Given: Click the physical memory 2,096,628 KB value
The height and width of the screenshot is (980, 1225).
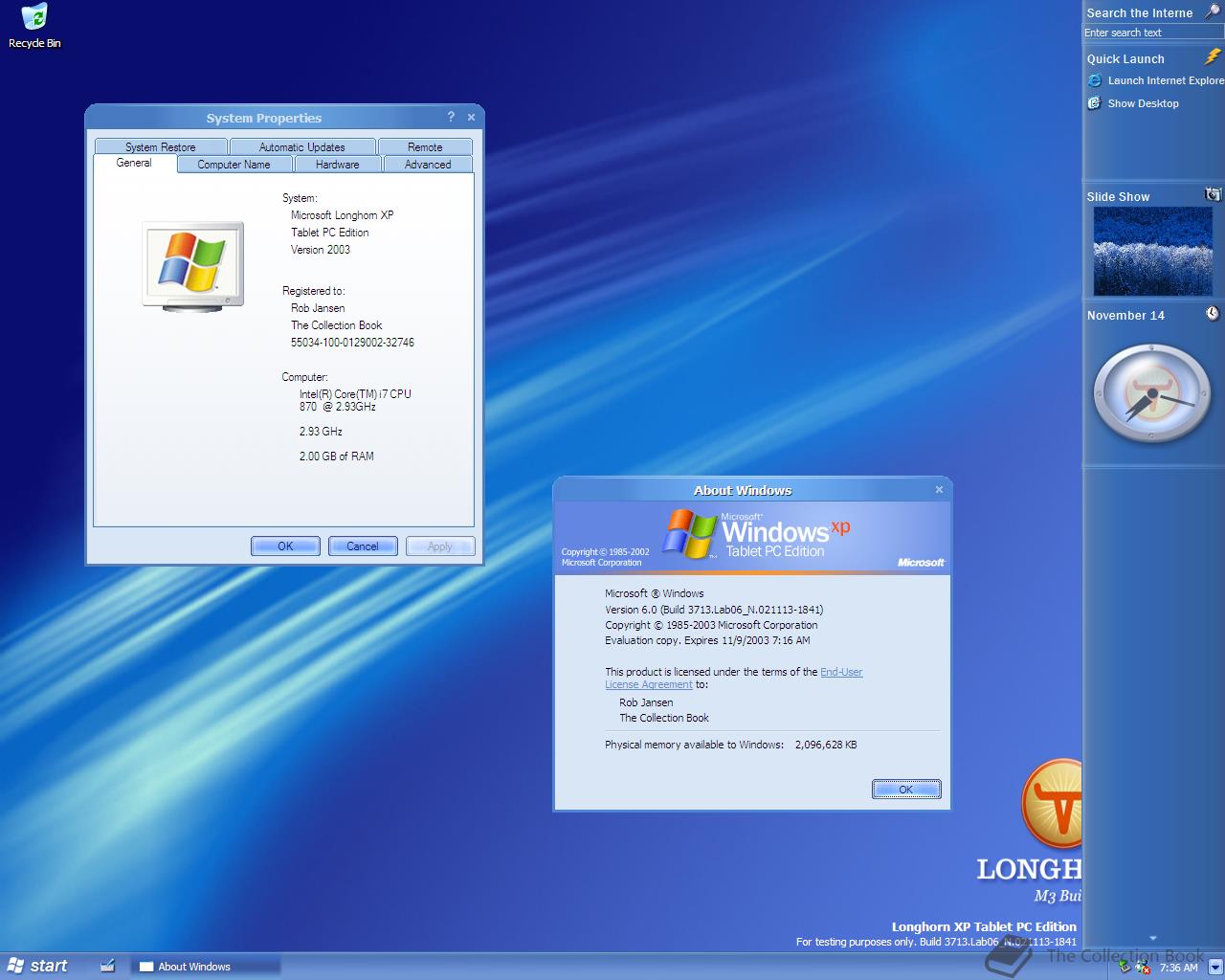Looking at the screenshot, I should pyautogui.click(x=826, y=744).
